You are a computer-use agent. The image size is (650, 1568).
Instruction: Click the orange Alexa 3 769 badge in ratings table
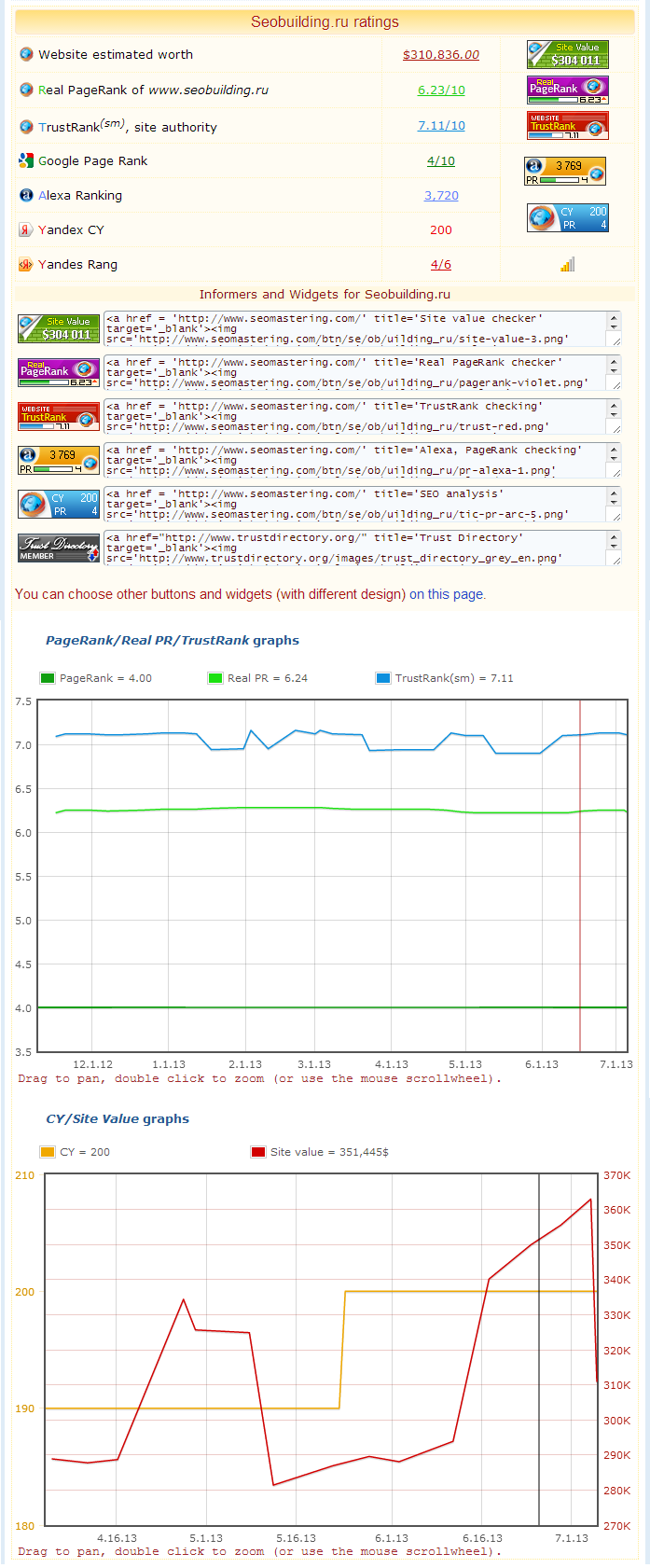(x=565, y=171)
